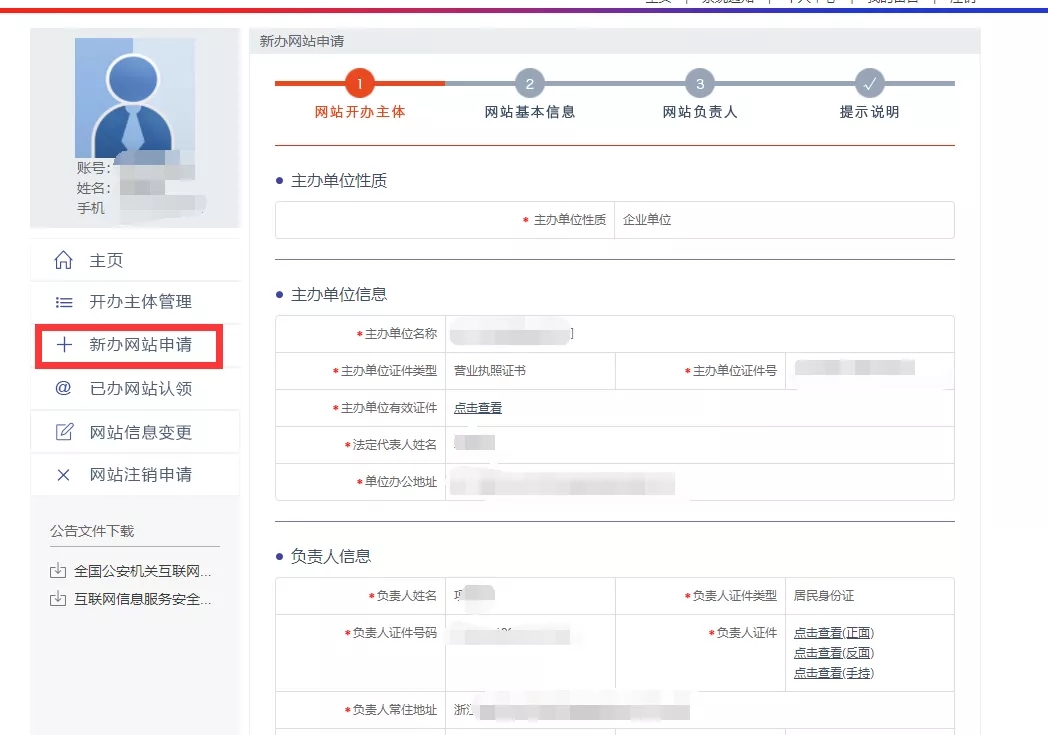Open 开办主体管理 menu item

pos(140,302)
